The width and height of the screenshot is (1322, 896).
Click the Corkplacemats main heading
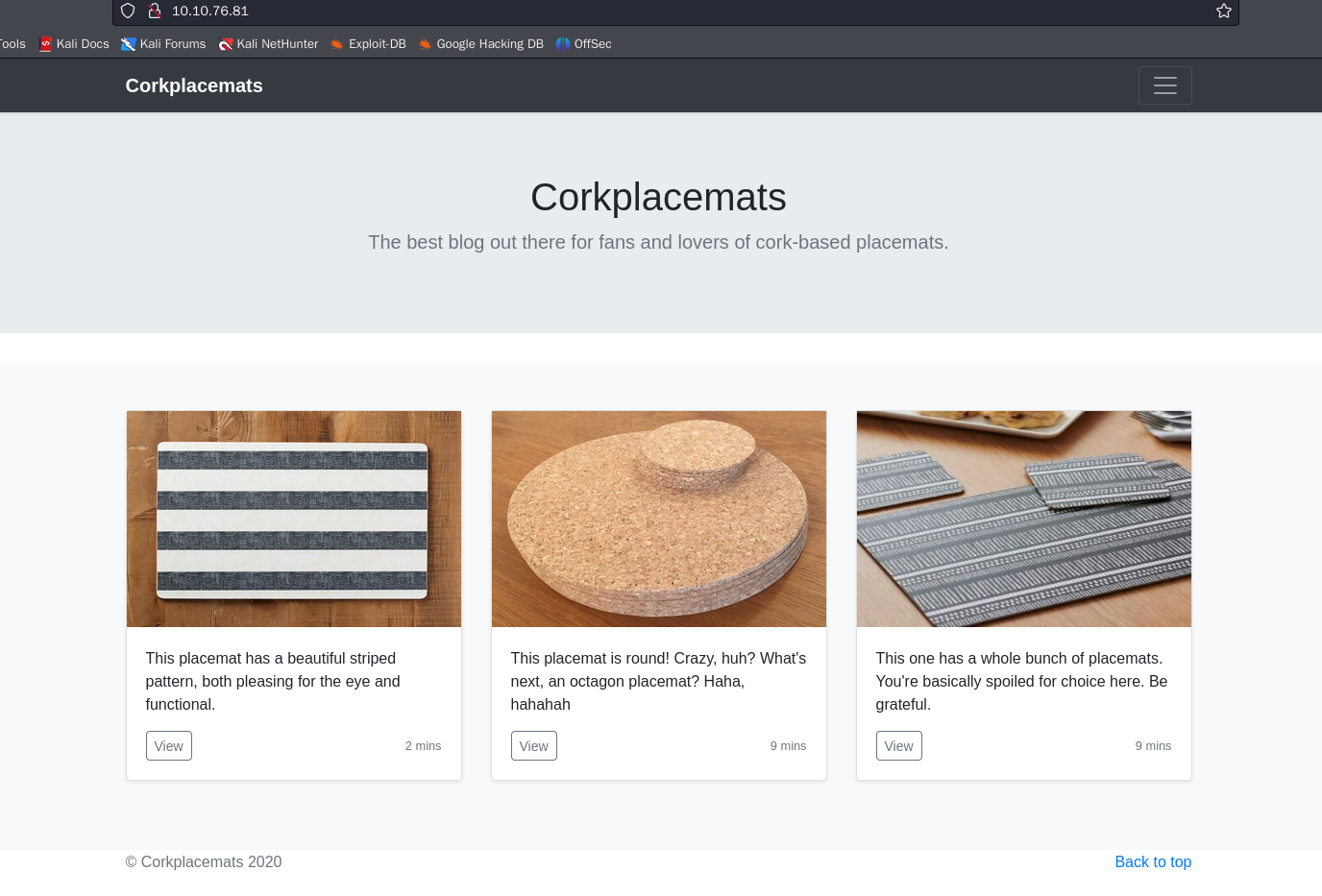pyautogui.click(x=658, y=198)
